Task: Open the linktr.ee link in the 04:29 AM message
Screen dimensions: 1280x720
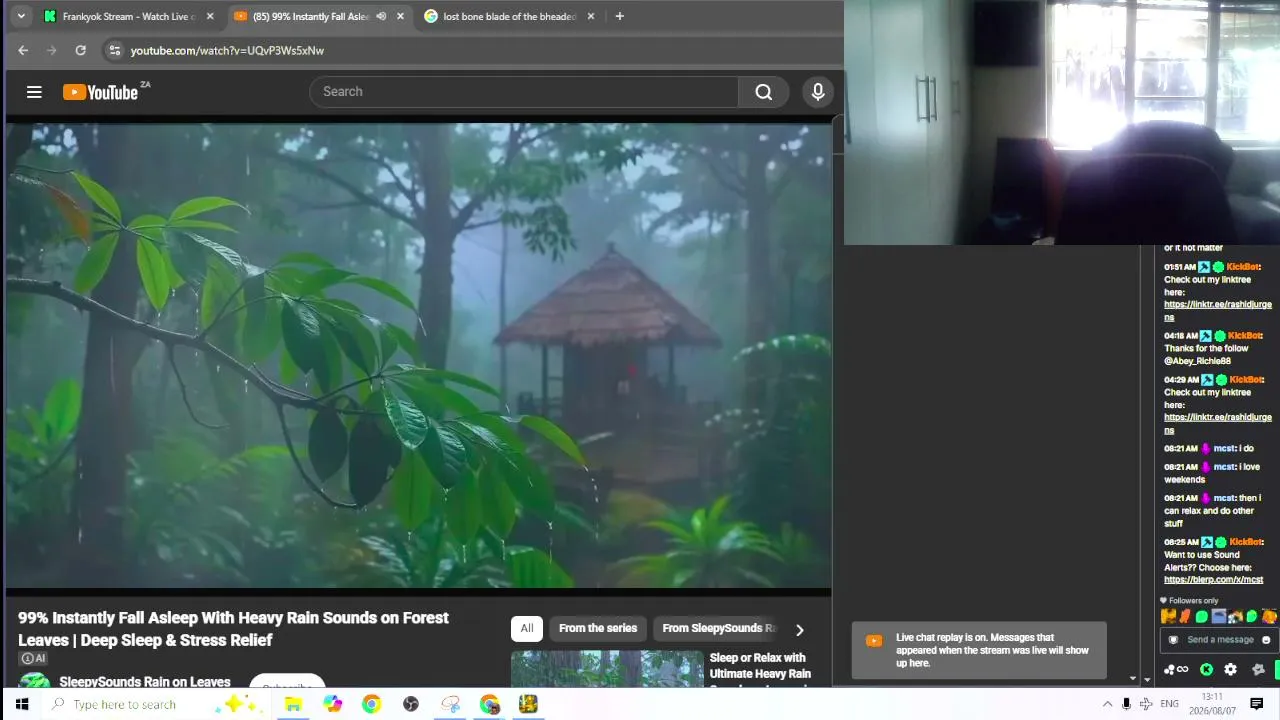Action: tap(1217, 423)
